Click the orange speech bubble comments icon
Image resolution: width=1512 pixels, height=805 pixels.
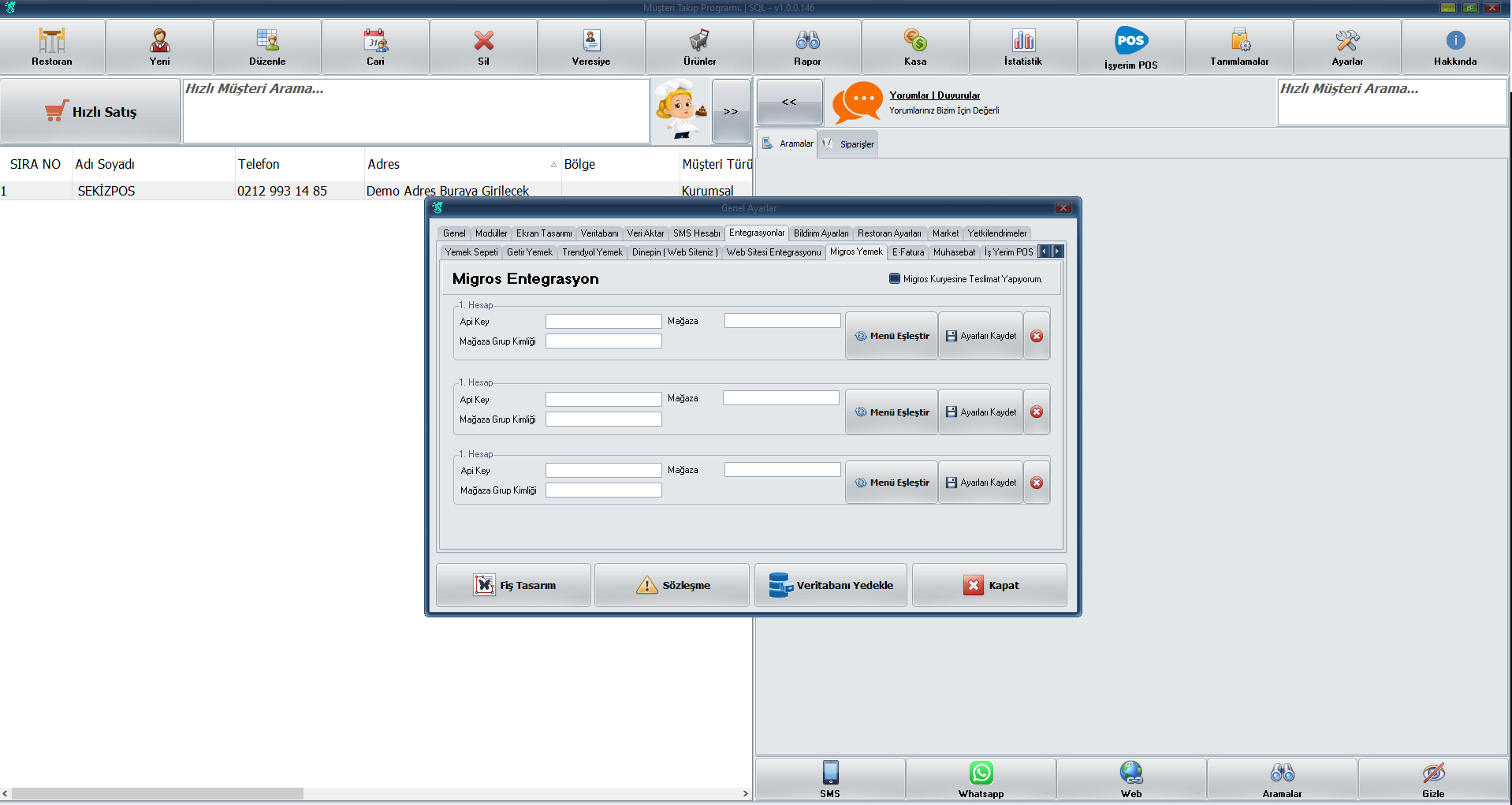[857, 102]
